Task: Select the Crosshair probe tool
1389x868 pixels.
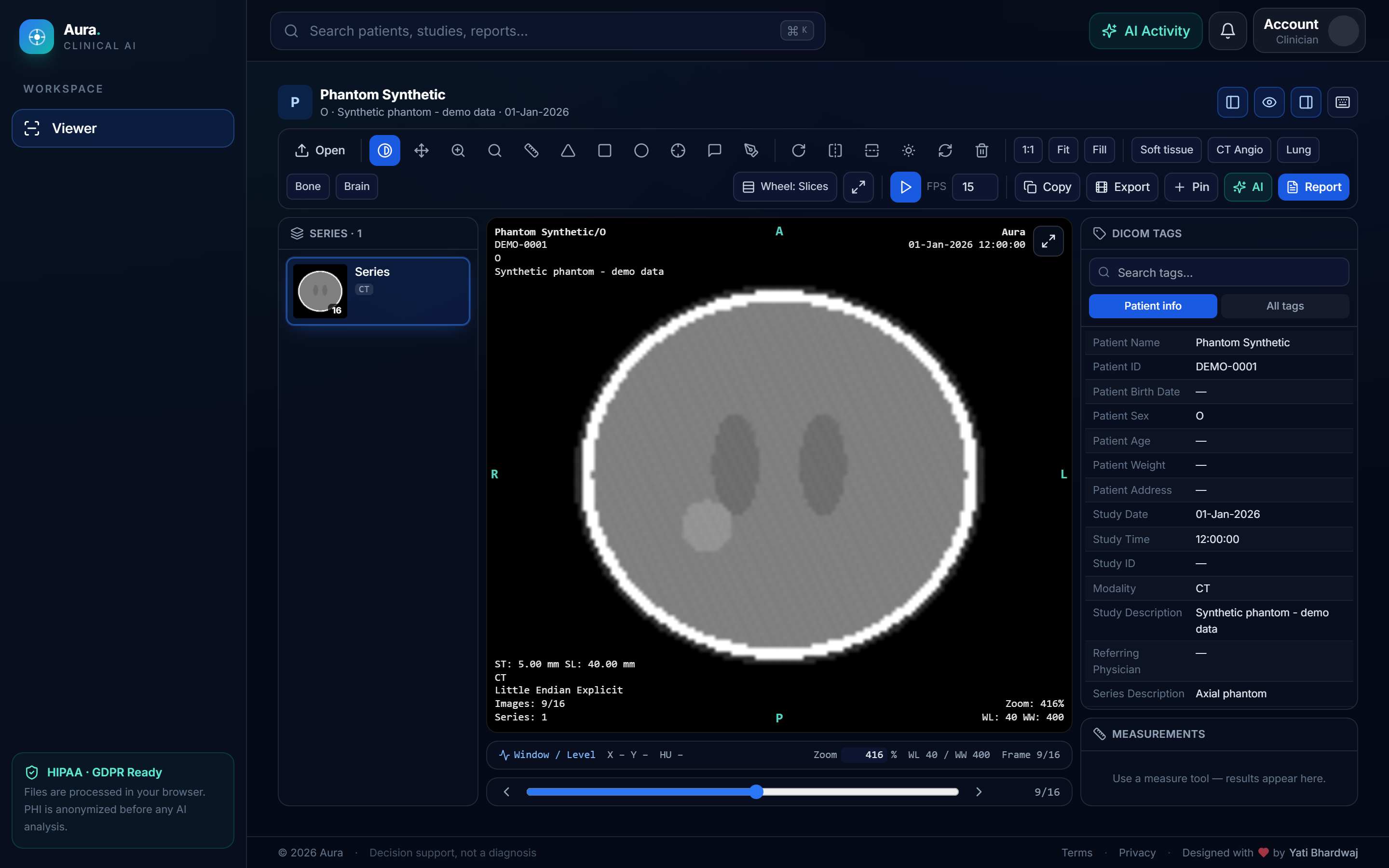Action: coord(679,150)
